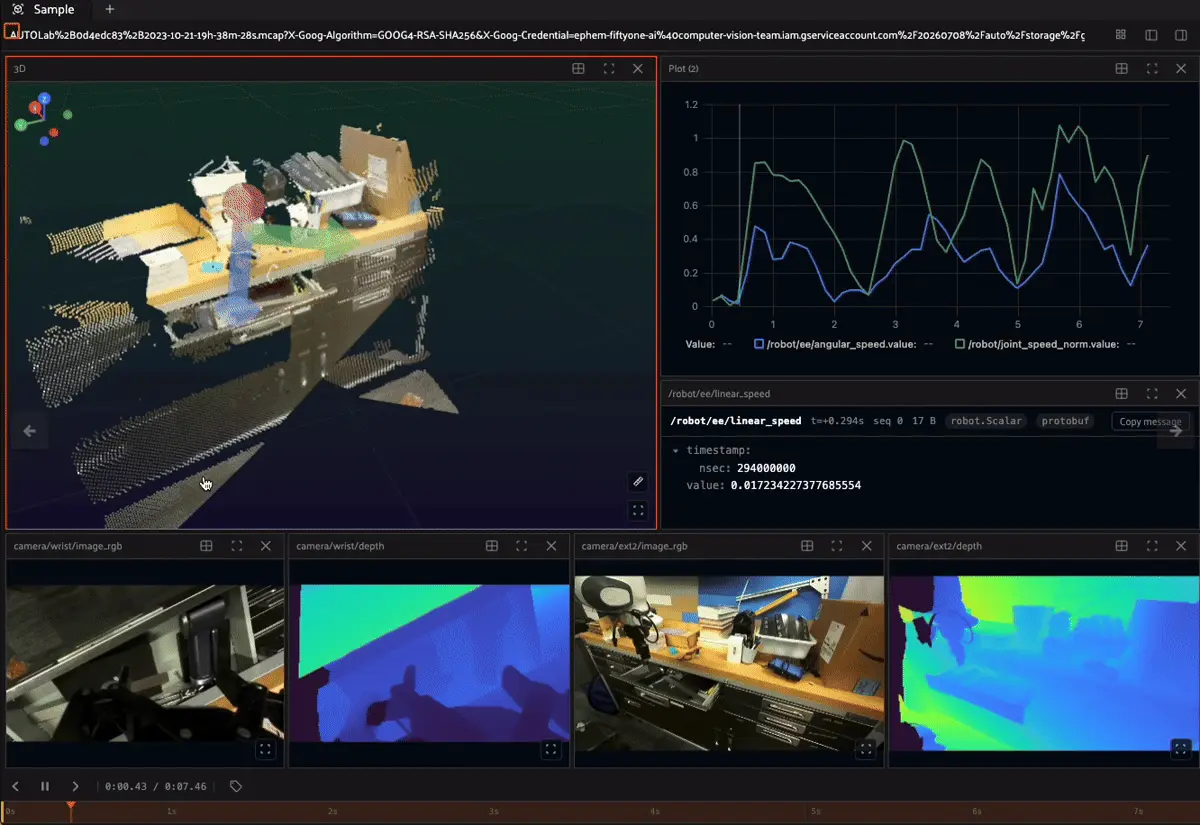Add a new tab with plus button
Image resolution: width=1200 pixels, height=825 pixels.
click(x=110, y=9)
